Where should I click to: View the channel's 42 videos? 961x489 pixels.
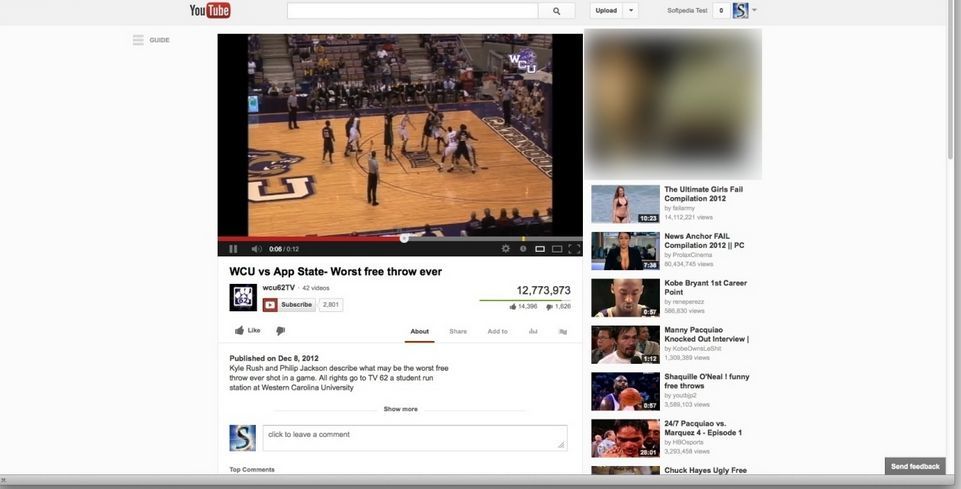pyautogui.click(x=316, y=288)
